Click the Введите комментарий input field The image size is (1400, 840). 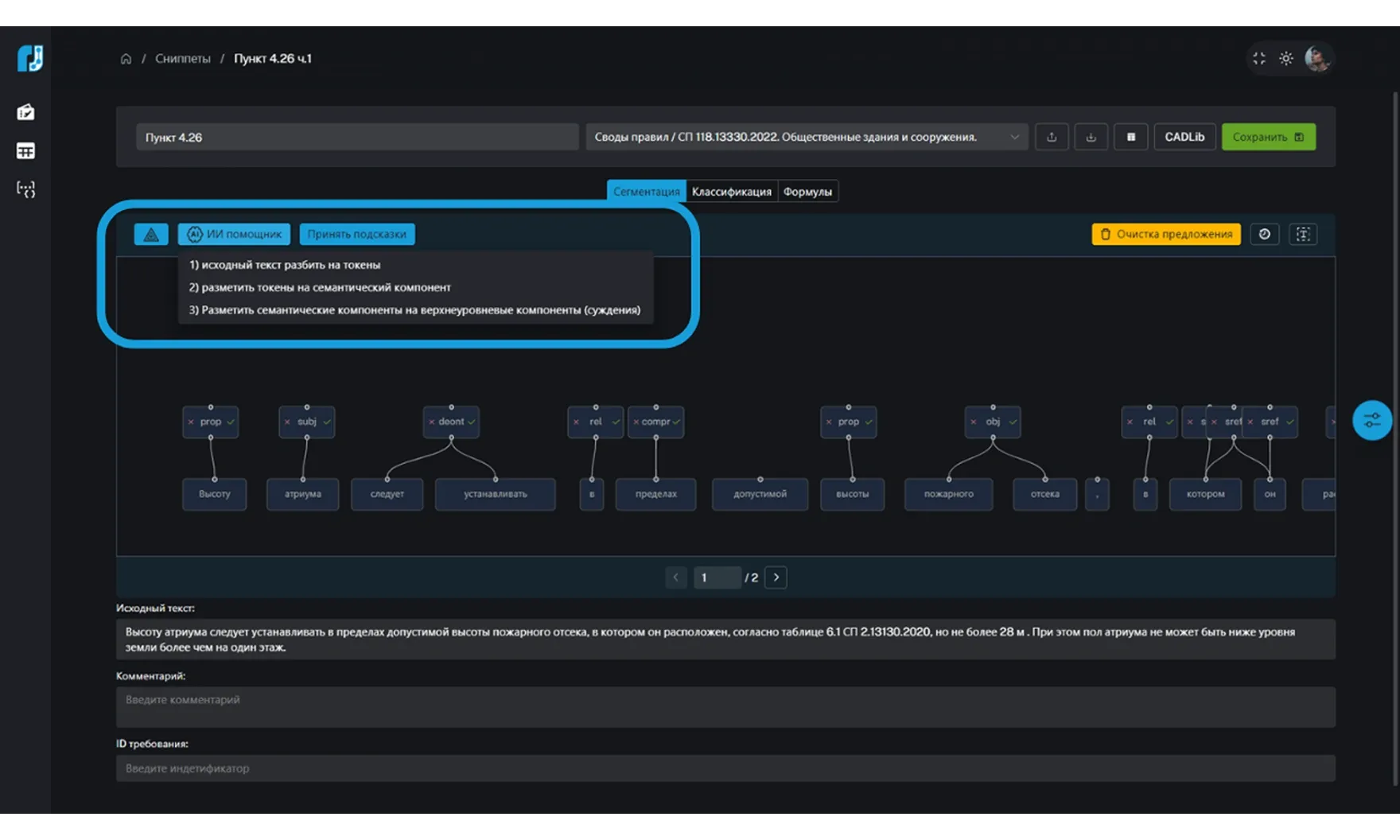point(725,706)
